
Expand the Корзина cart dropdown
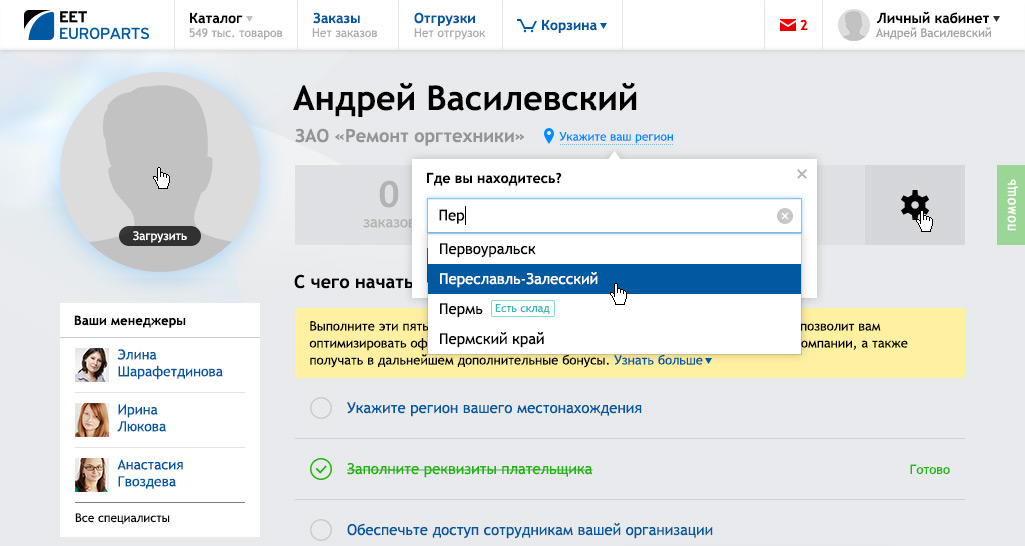(563, 26)
